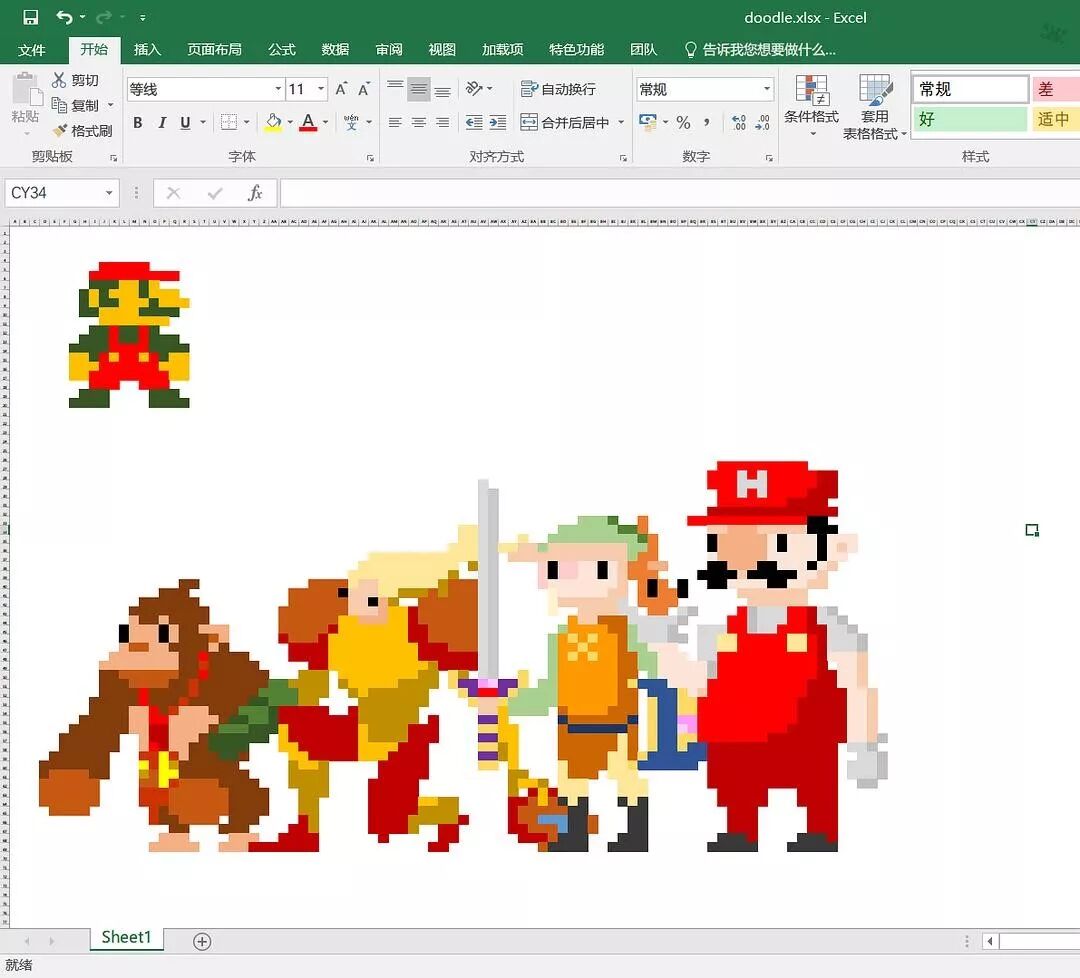This screenshot has width=1080, height=978.
Task: Switch to the 页面布局 tab
Action: (214, 50)
